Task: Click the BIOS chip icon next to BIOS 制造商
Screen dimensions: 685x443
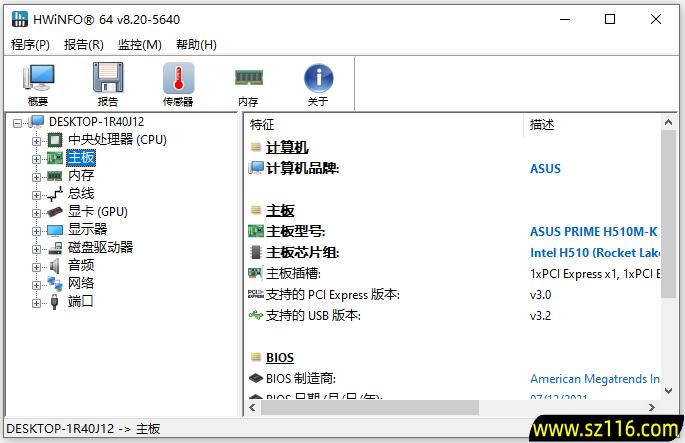Action: (256, 377)
